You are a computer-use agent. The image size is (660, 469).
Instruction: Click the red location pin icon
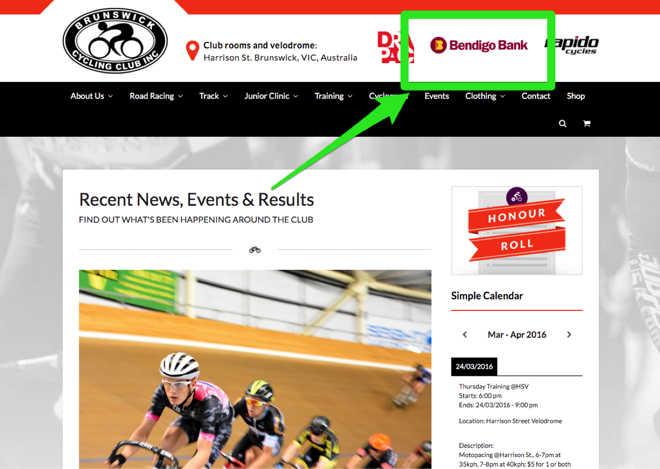coord(192,51)
